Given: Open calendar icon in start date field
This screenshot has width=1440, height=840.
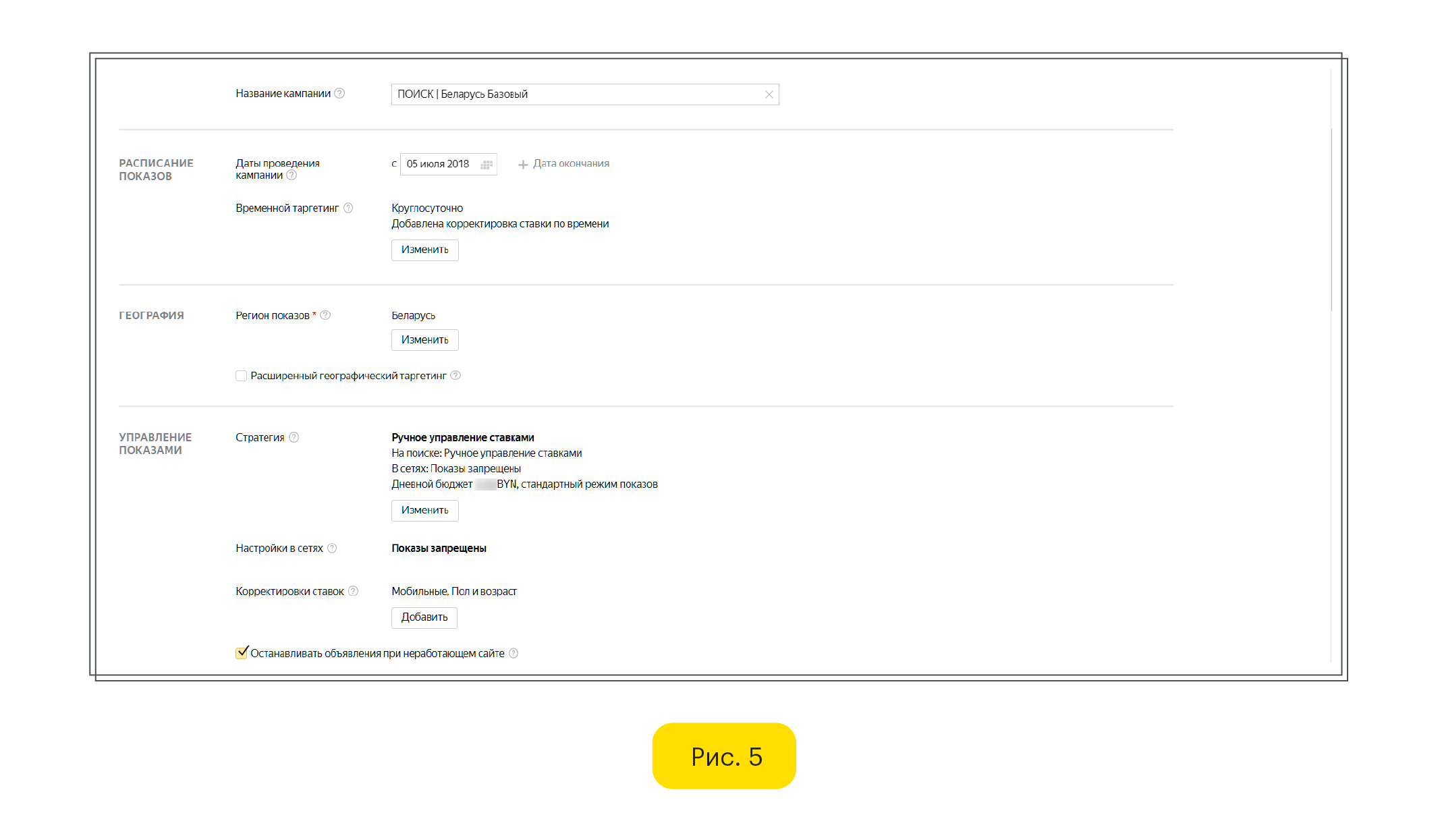Looking at the screenshot, I should click(487, 165).
